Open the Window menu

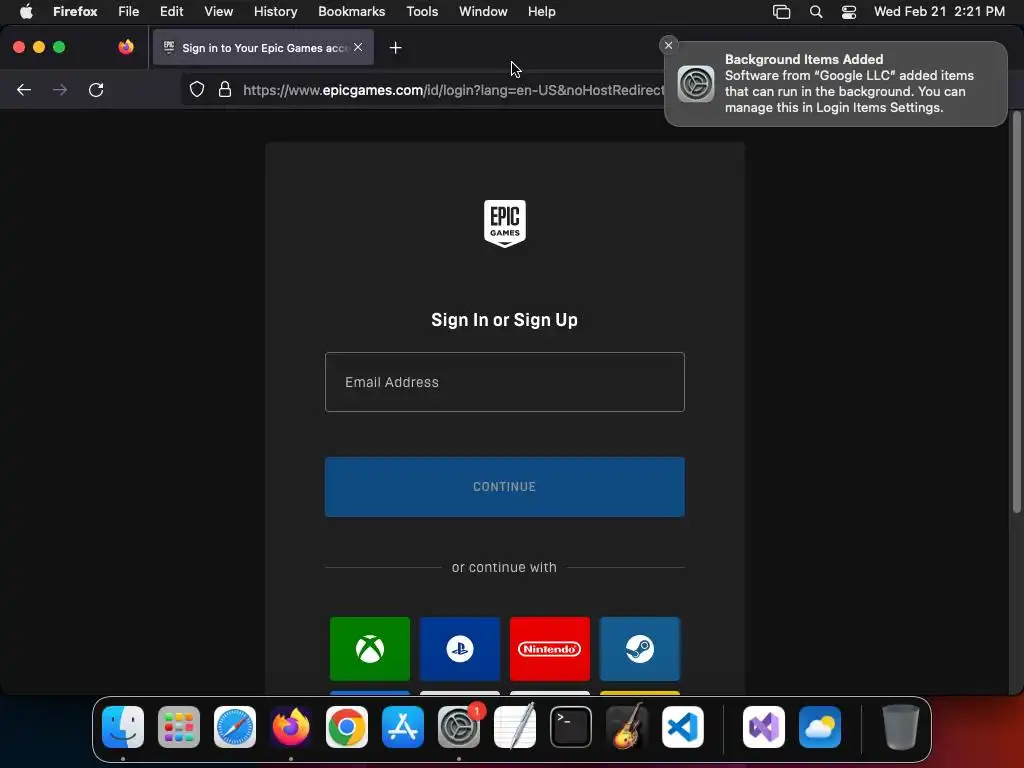(x=483, y=11)
